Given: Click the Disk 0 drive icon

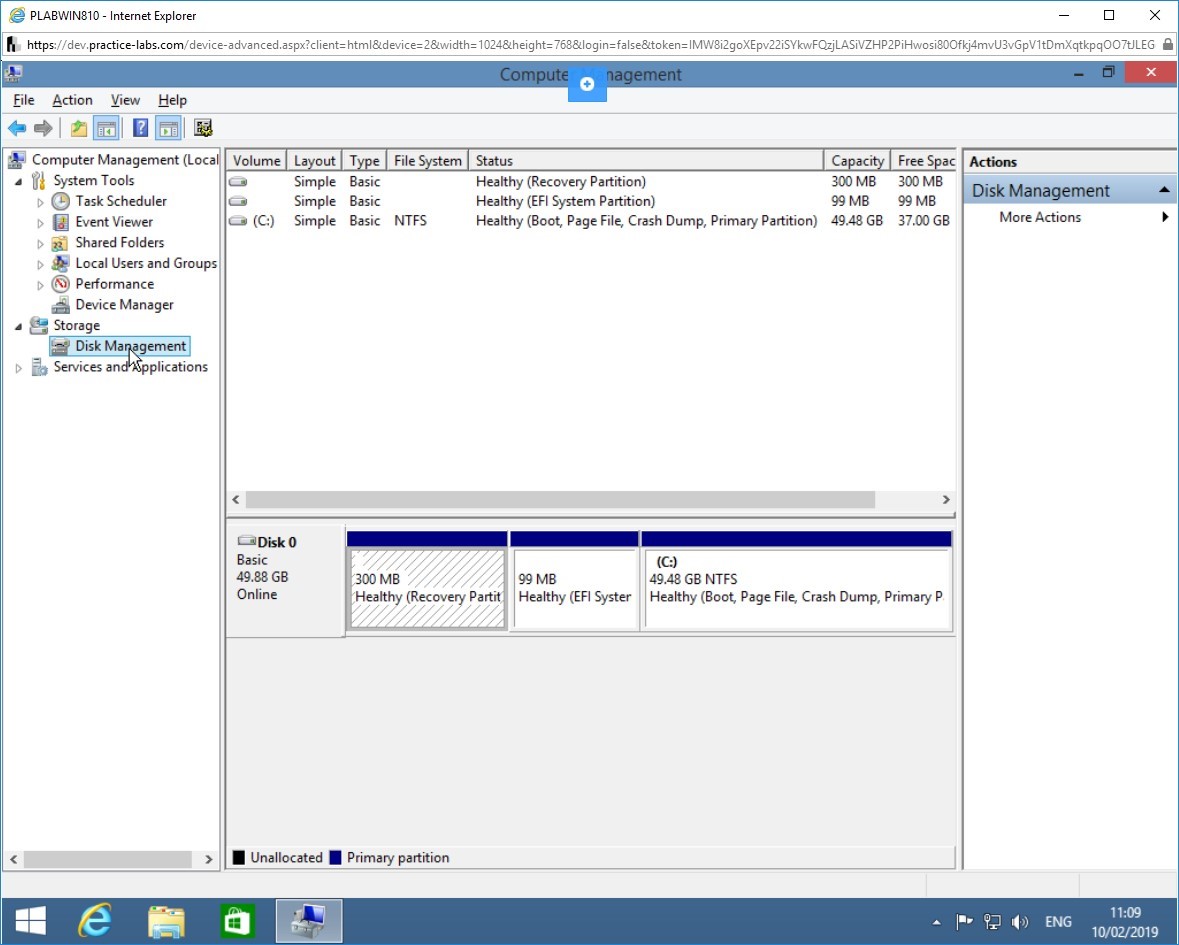Looking at the screenshot, I should point(246,541).
